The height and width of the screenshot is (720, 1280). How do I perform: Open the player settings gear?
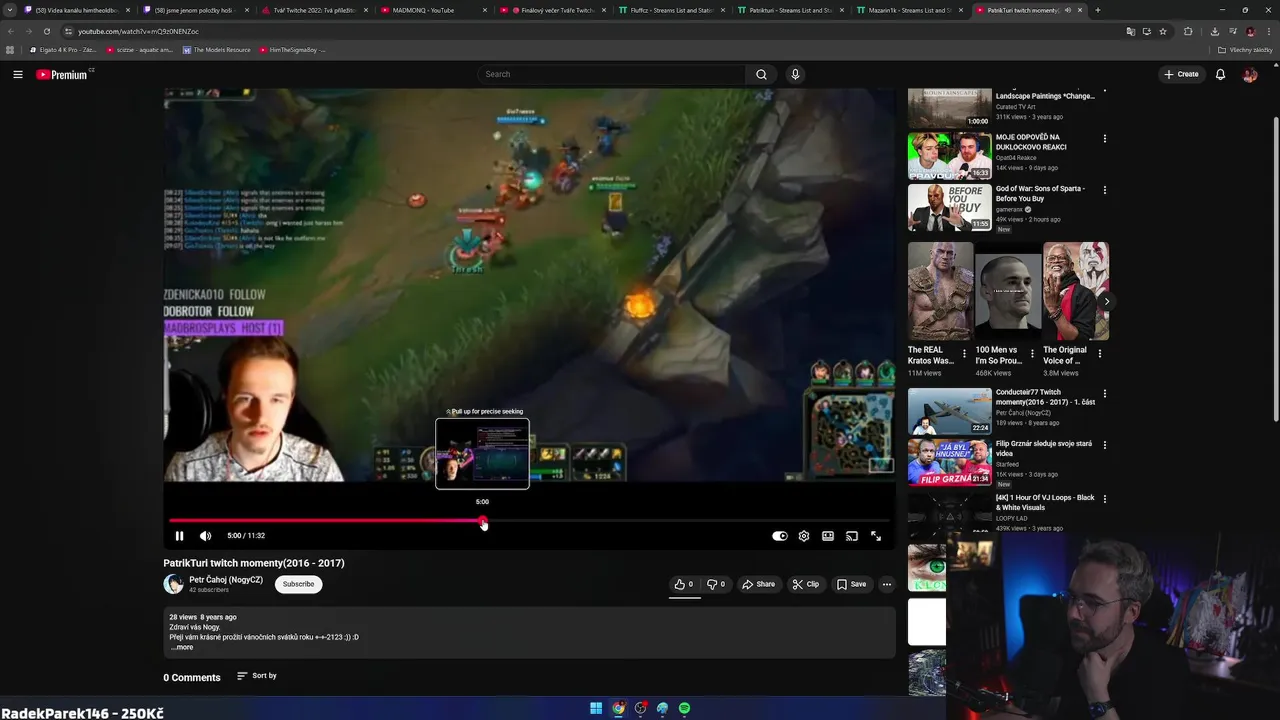(x=804, y=536)
